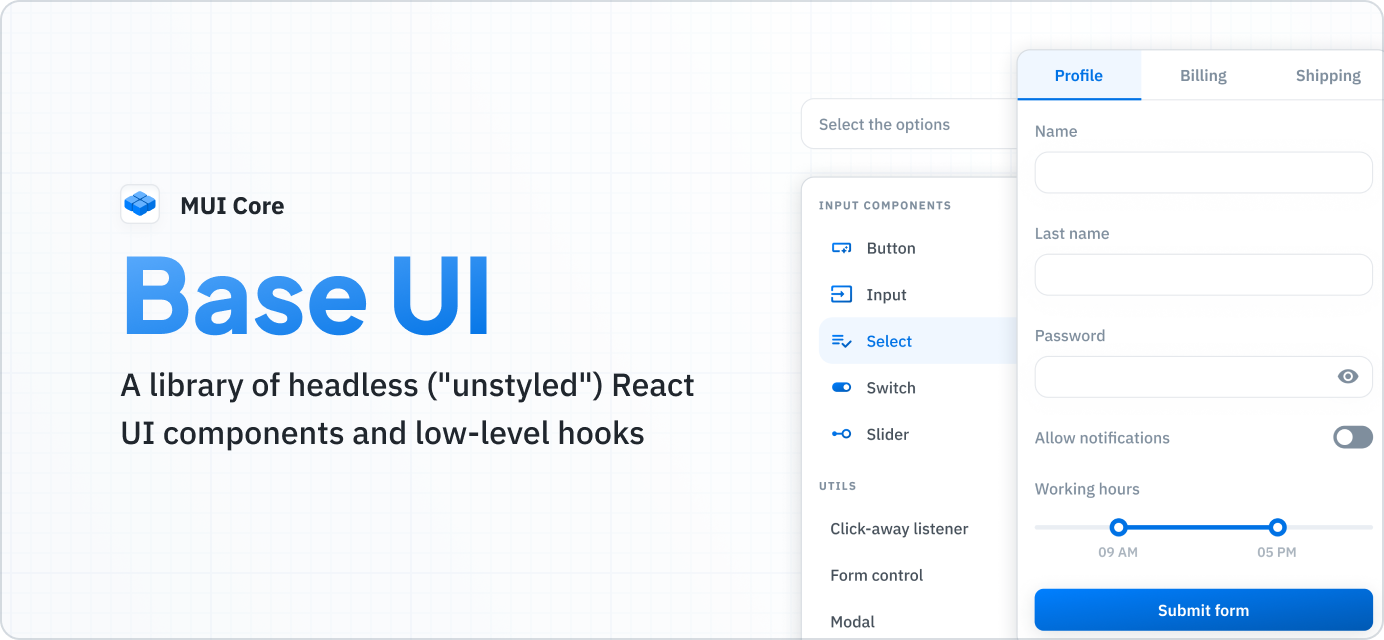Click the Base UI blue cube logo
1384x640 pixels.
(x=139, y=204)
